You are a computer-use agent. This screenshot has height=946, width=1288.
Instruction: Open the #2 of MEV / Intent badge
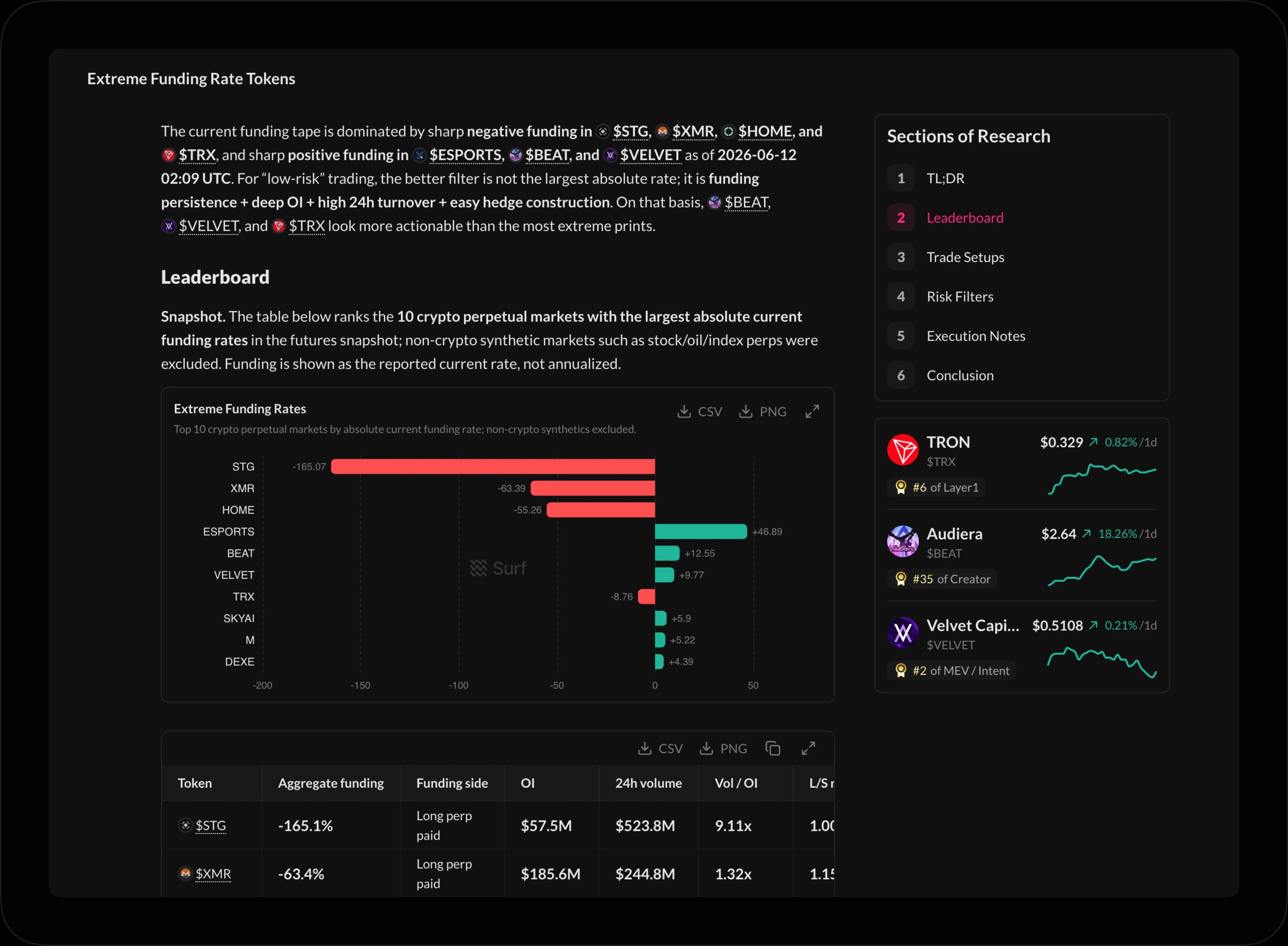click(x=952, y=671)
